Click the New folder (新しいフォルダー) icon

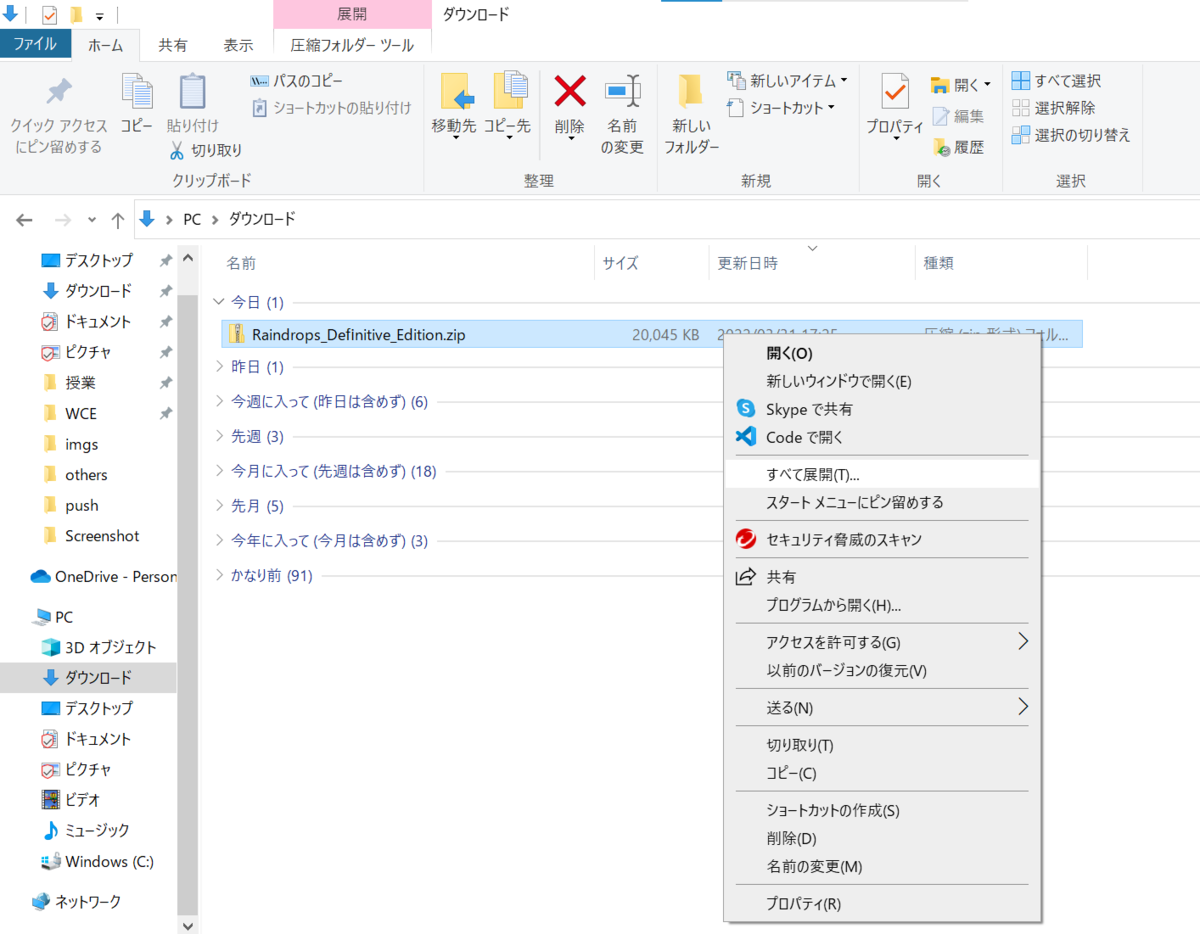tap(690, 91)
